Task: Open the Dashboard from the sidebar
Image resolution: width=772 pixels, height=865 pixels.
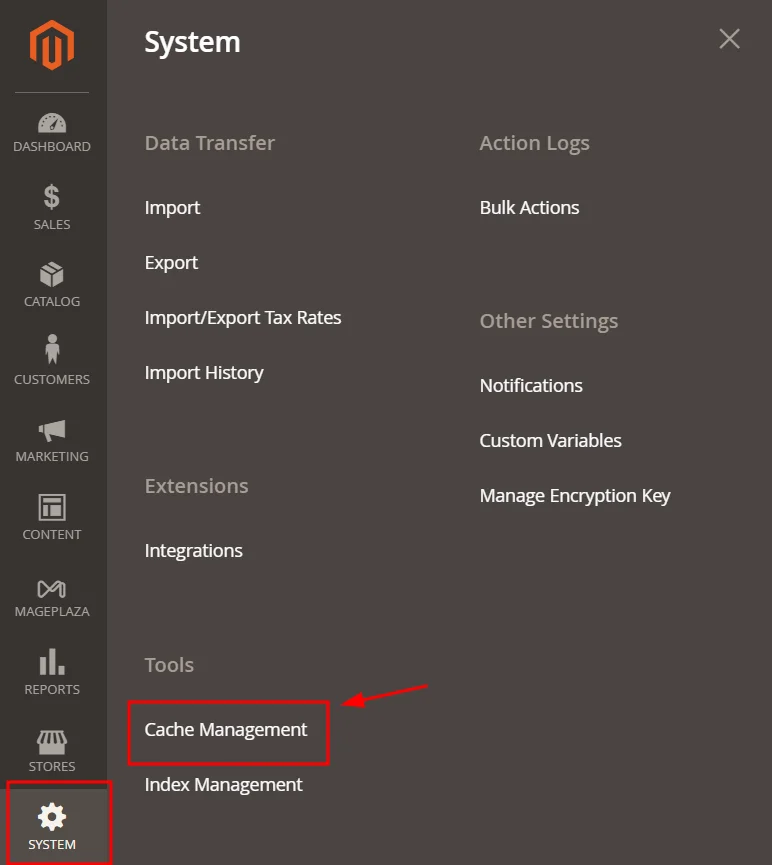Action: click(51, 133)
